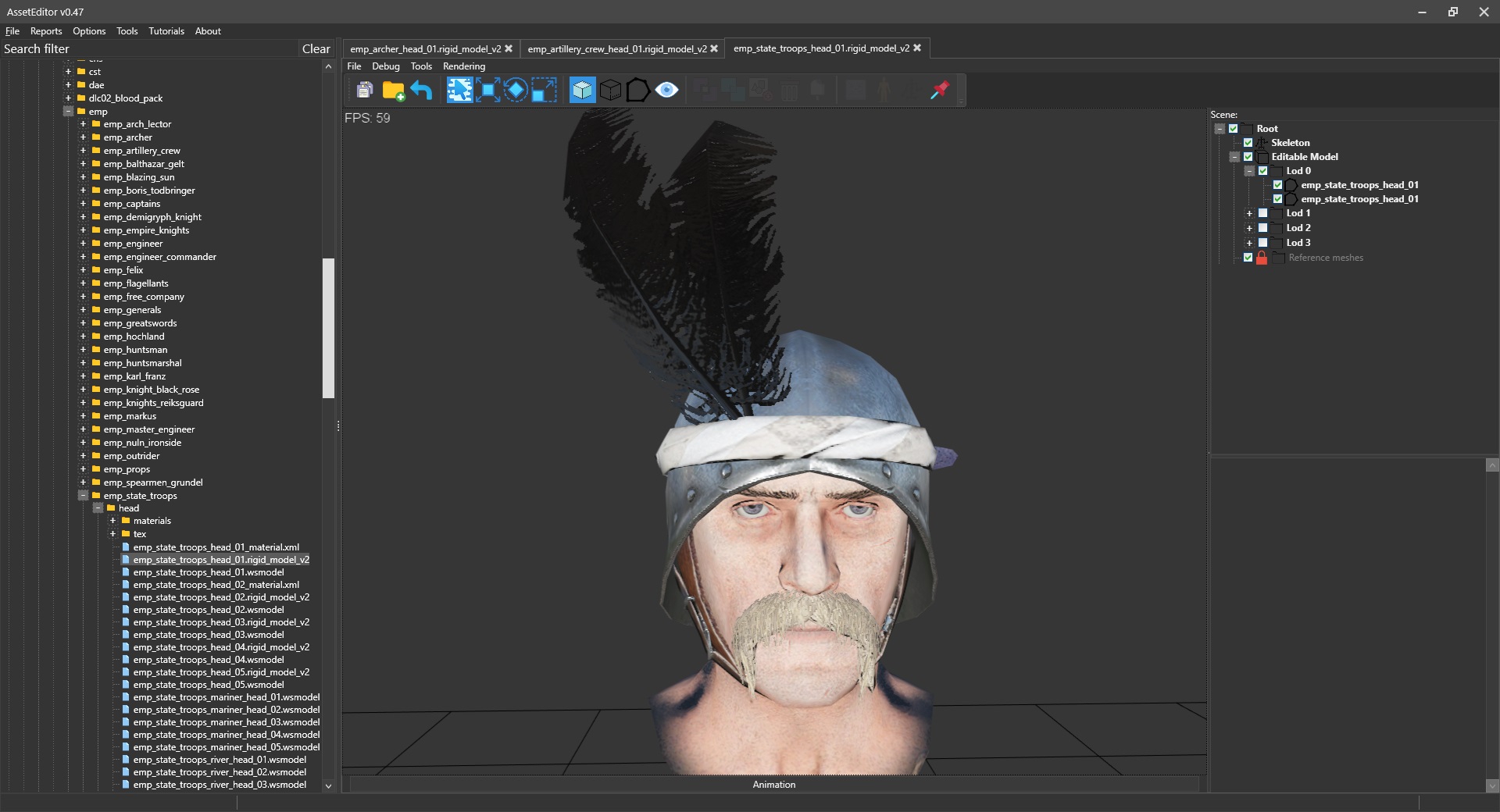Click the save/copy documents toolbar icon
The image size is (1500, 812).
pos(364,91)
